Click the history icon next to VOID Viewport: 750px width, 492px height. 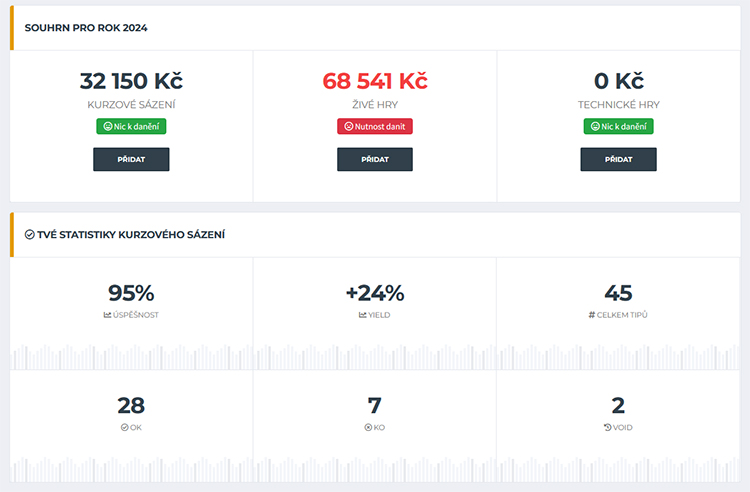coord(607,427)
